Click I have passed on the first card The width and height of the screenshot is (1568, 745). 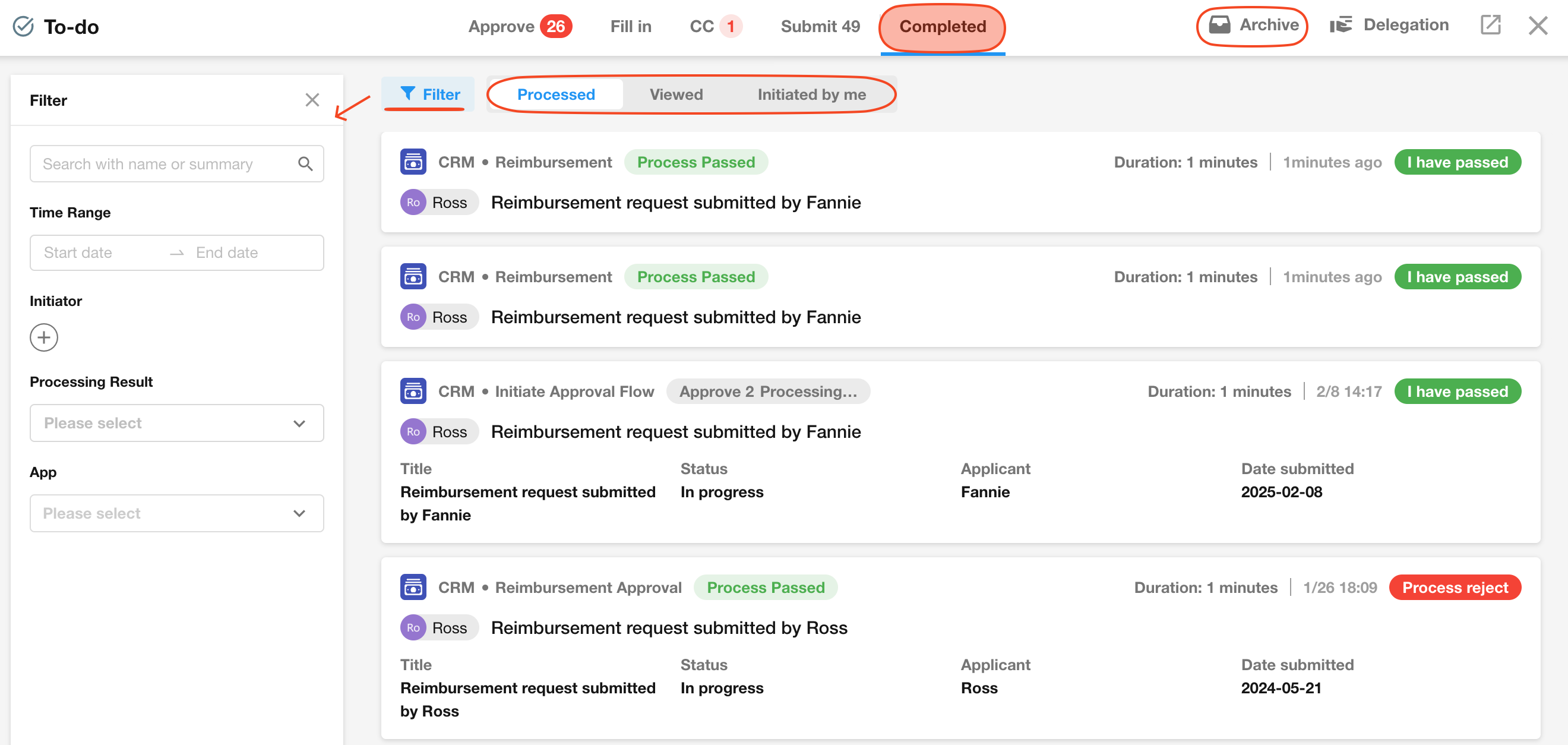pos(1457,162)
